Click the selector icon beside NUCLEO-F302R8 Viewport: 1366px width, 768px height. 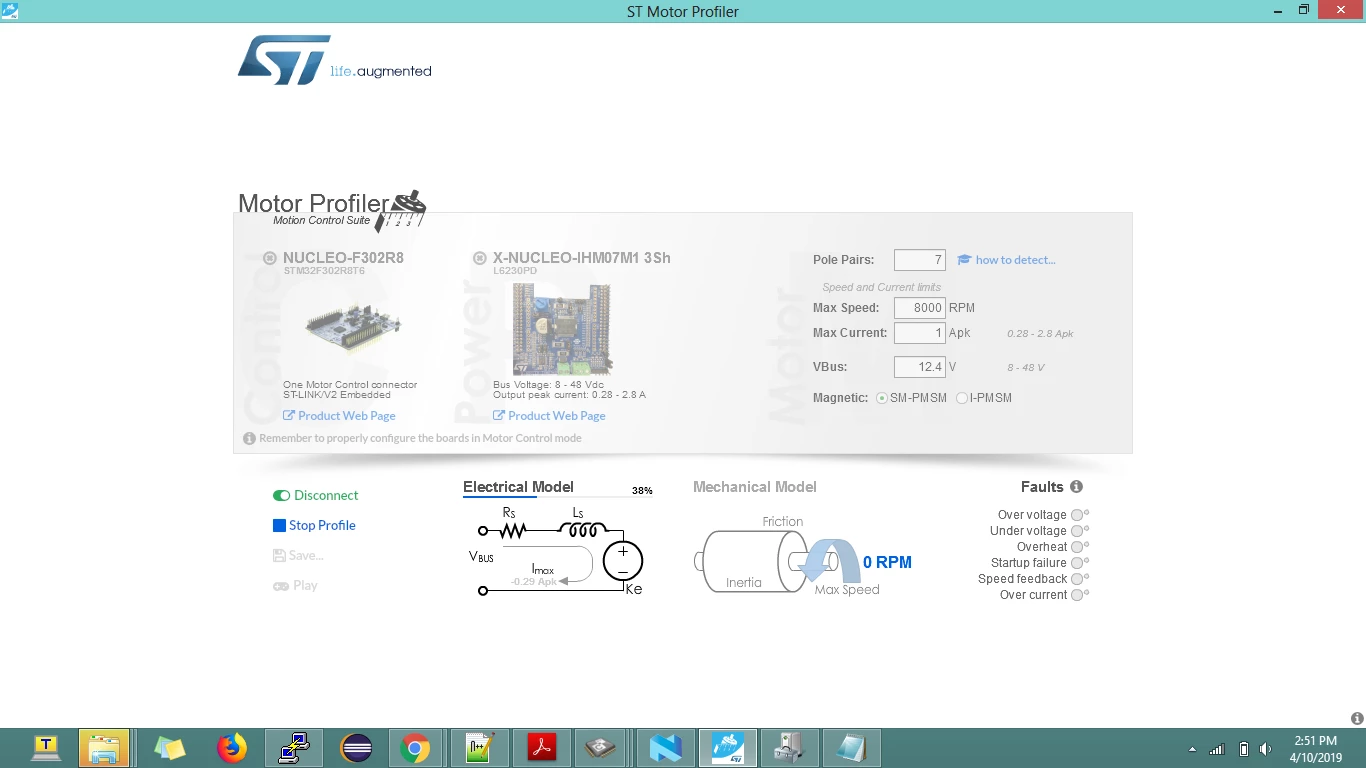(269, 258)
